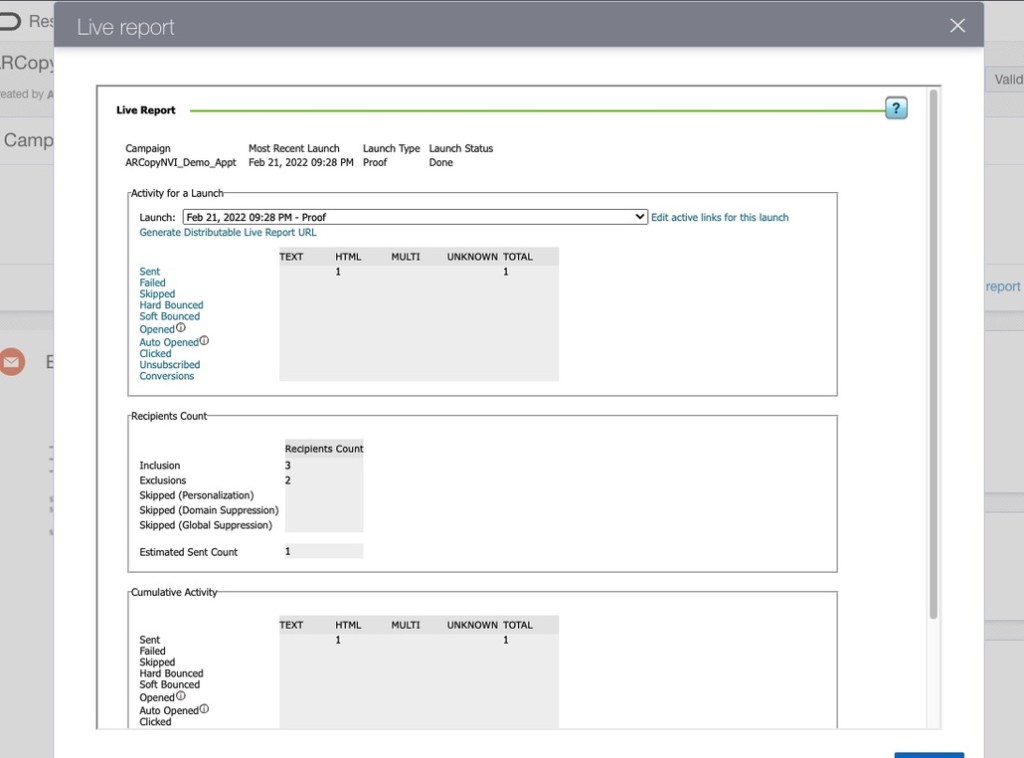This screenshot has height=758, width=1024.
Task: Open the Unsubscribed activity link
Action: click(x=169, y=364)
